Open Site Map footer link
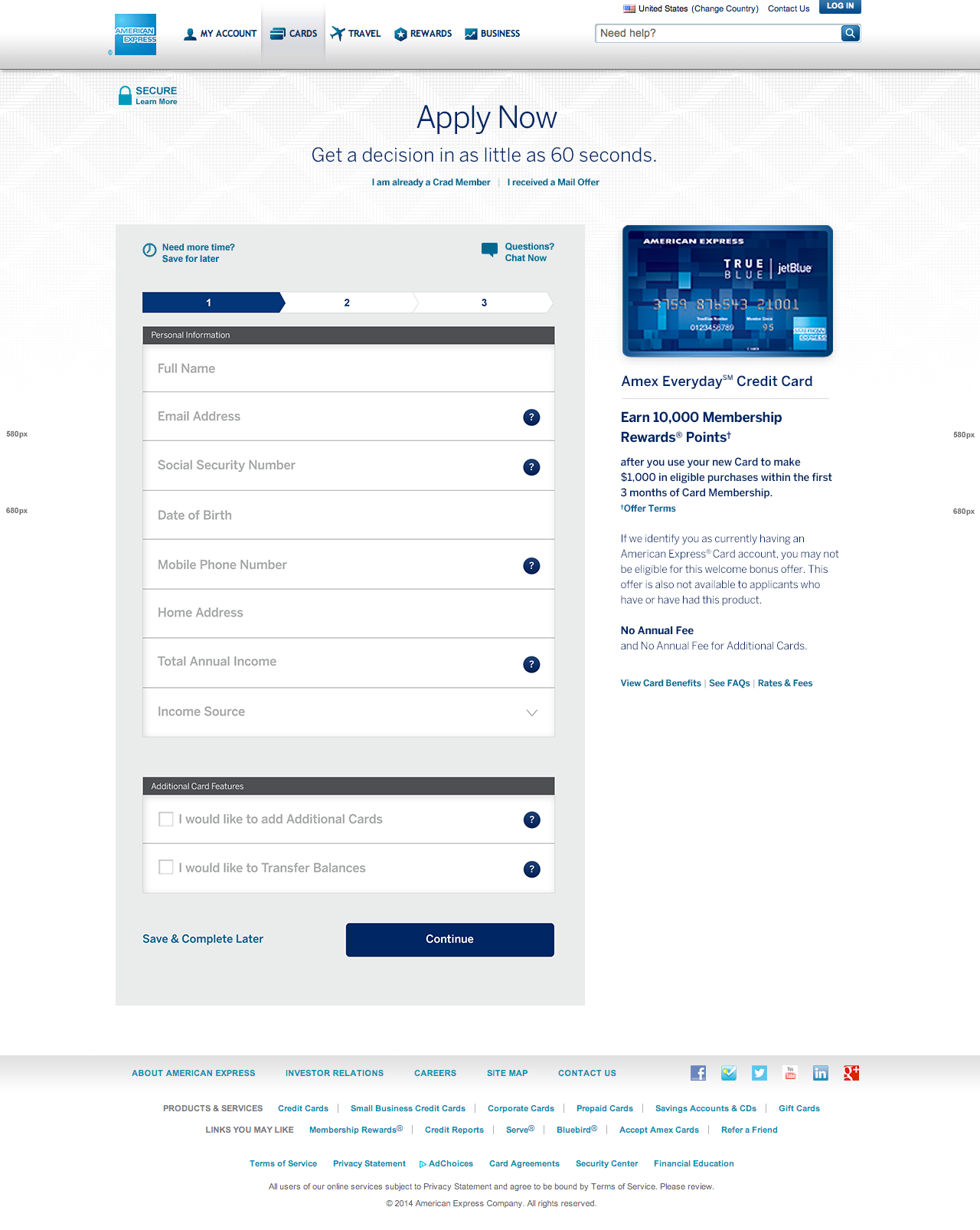This screenshot has width=980, height=1230. tap(507, 1073)
